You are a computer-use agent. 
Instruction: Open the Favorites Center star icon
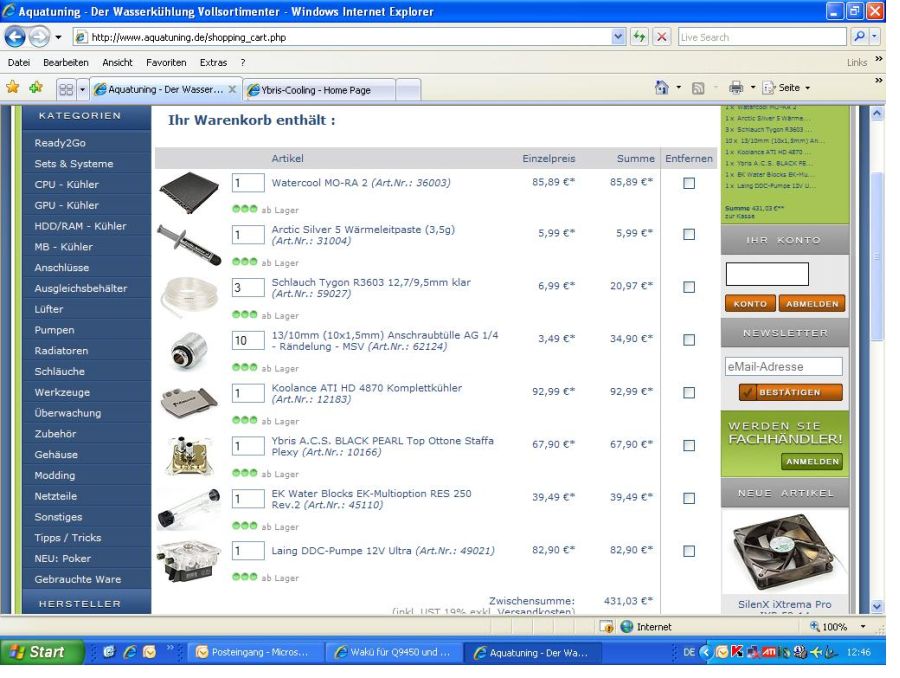[13, 87]
